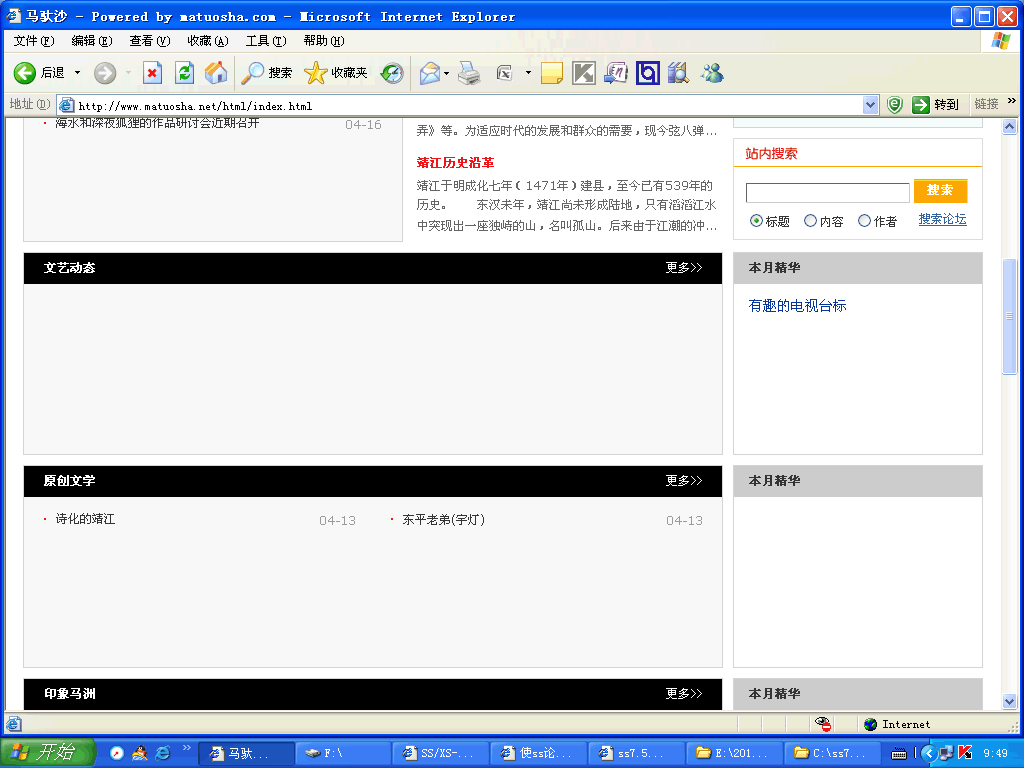Open the Favorites (收藏夹) star button

pyautogui.click(x=336, y=73)
